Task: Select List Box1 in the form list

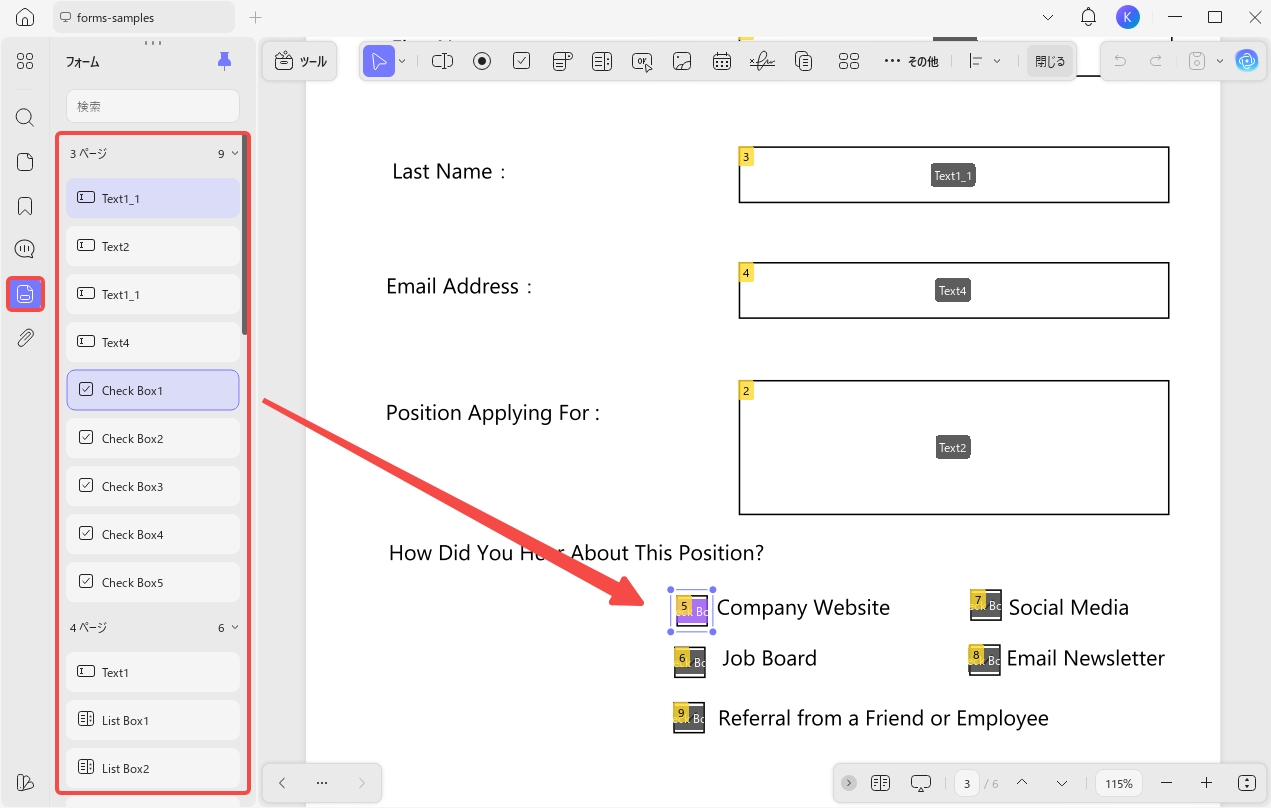Action: (x=153, y=720)
